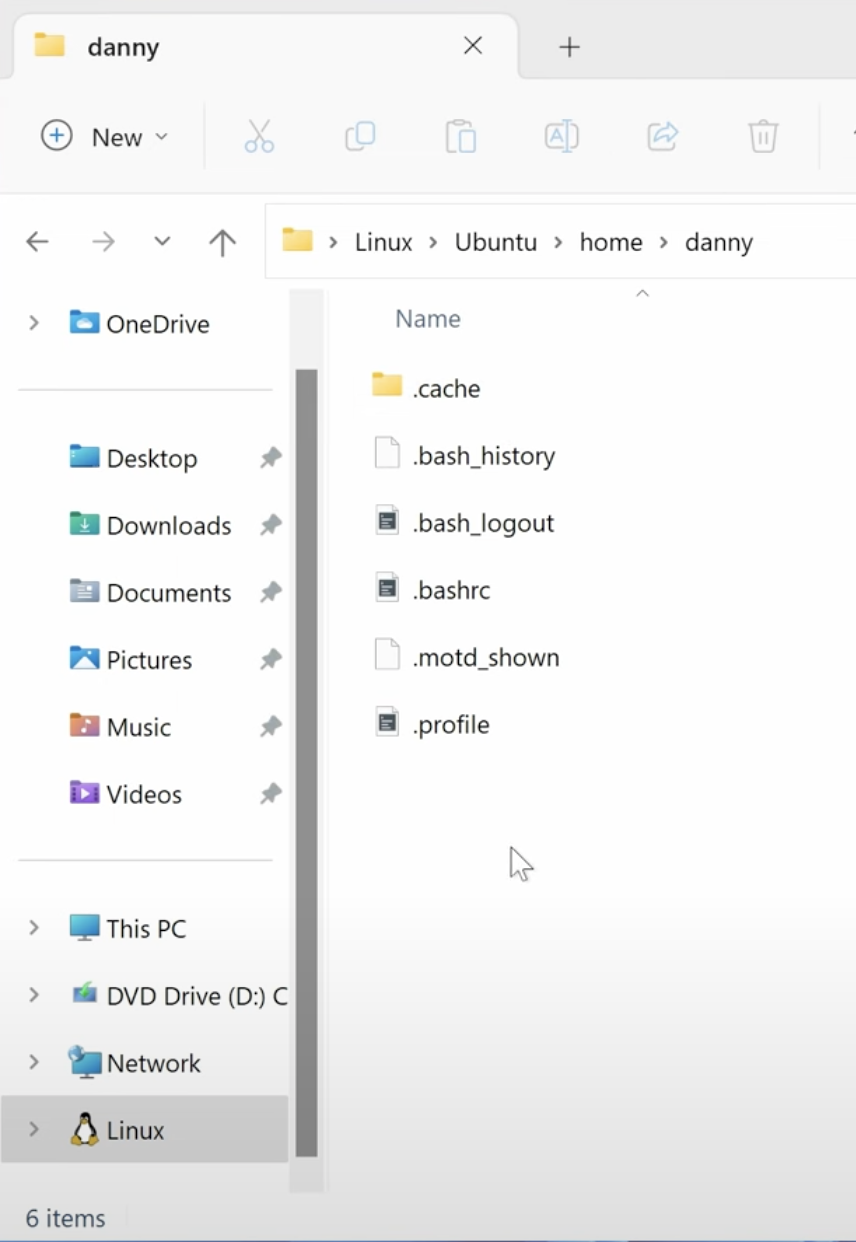Open the Share icon in the toolbar

click(x=662, y=136)
